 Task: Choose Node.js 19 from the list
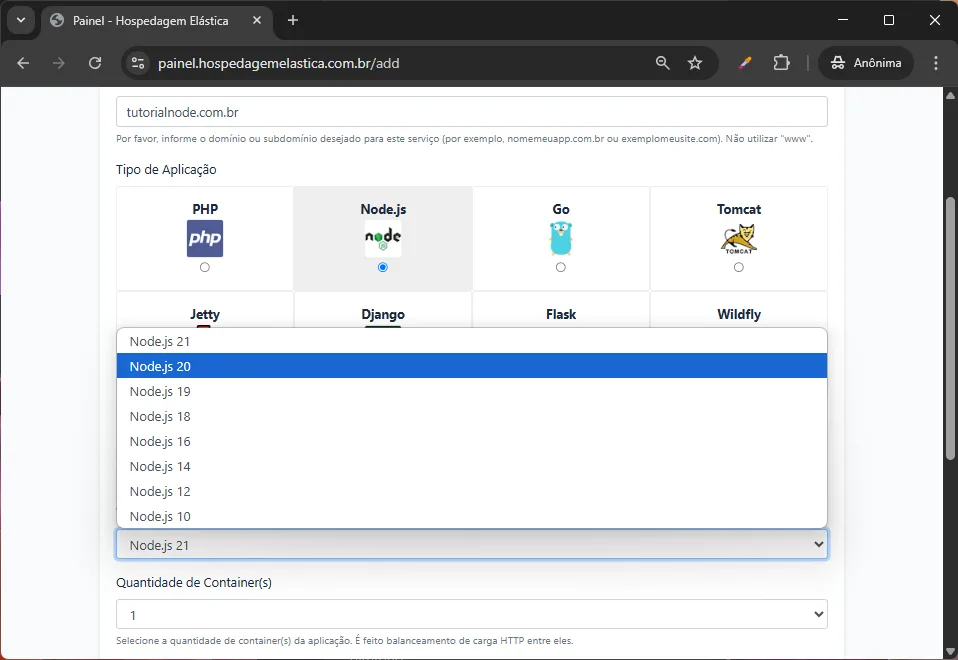click(472, 391)
